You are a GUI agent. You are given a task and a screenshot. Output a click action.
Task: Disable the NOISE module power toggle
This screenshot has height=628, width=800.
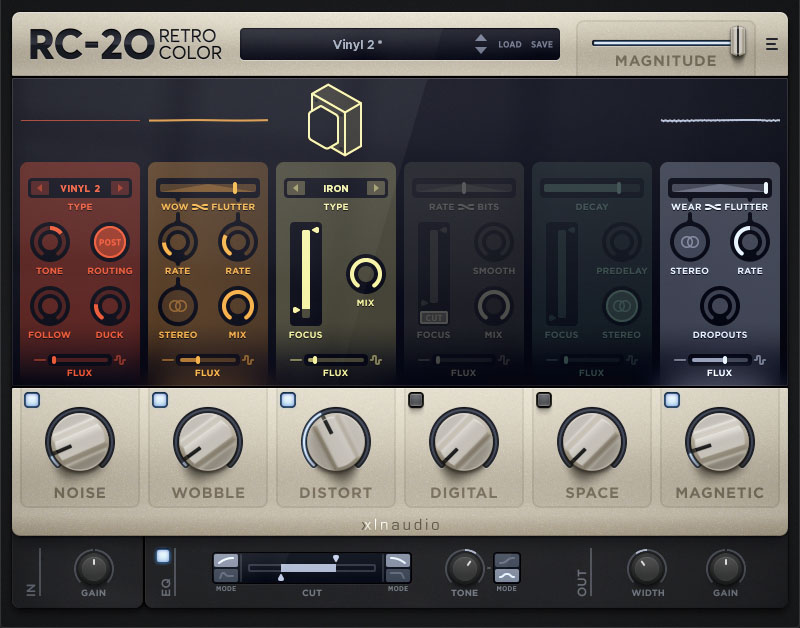click(32, 400)
